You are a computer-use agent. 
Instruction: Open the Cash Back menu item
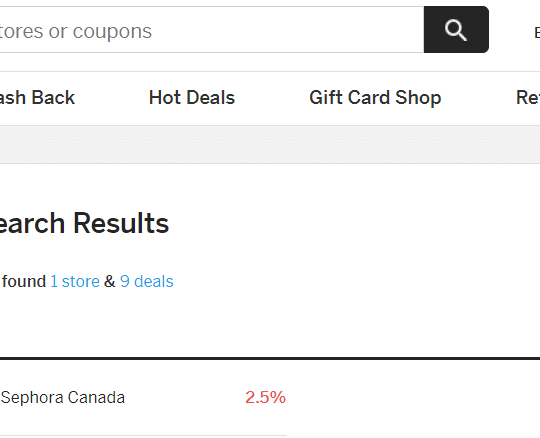37,97
